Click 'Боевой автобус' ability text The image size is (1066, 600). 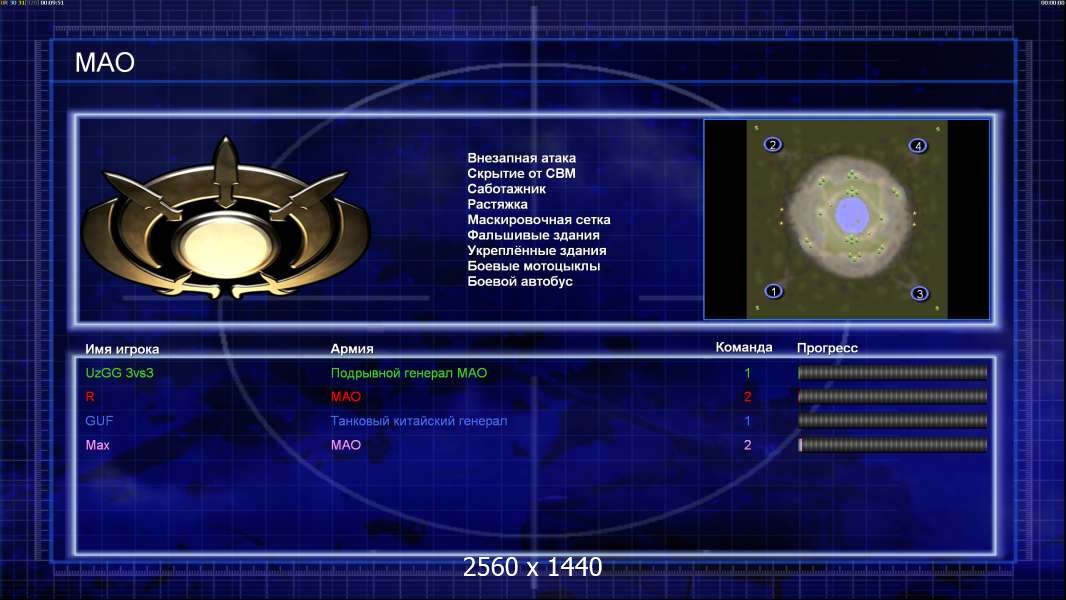[520, 281]
